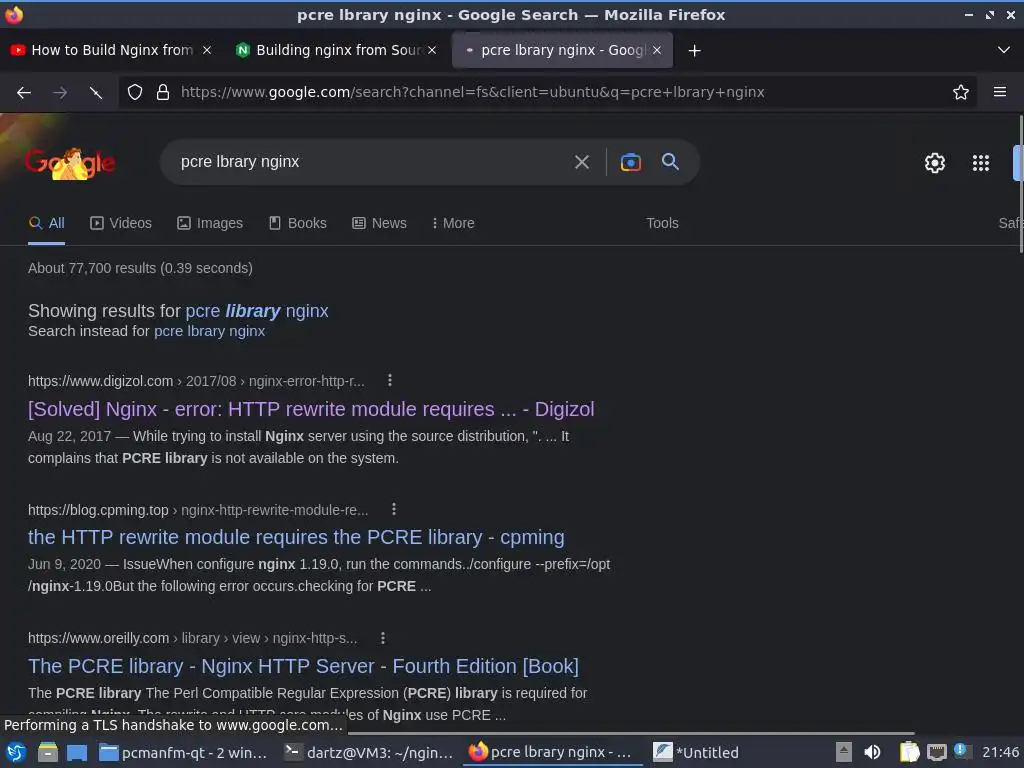Viewport: 1024px width, 768px height.
Task: Open the volume control in system tray
Action: point(872,752)
